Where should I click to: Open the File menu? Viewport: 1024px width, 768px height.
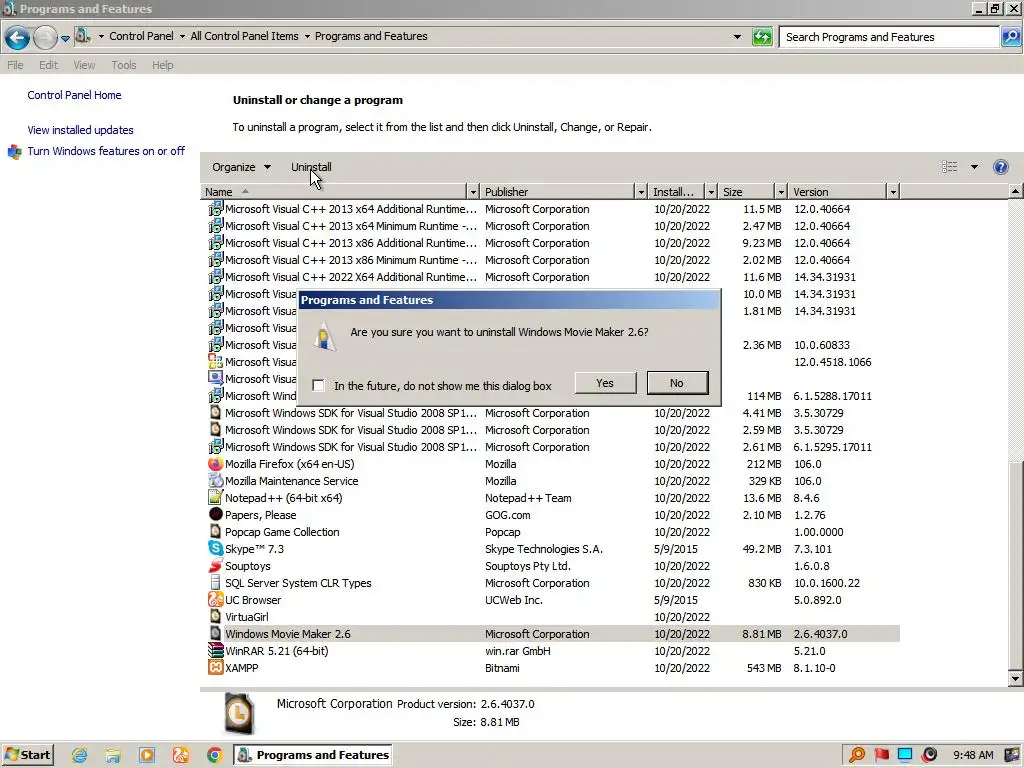[15, 65]
